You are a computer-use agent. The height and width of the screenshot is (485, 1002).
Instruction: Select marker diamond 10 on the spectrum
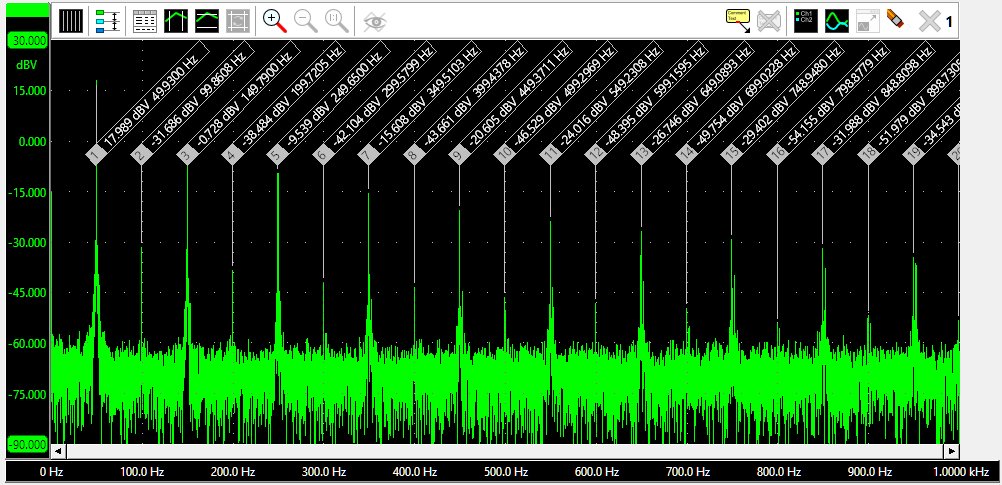click(504, 155)
